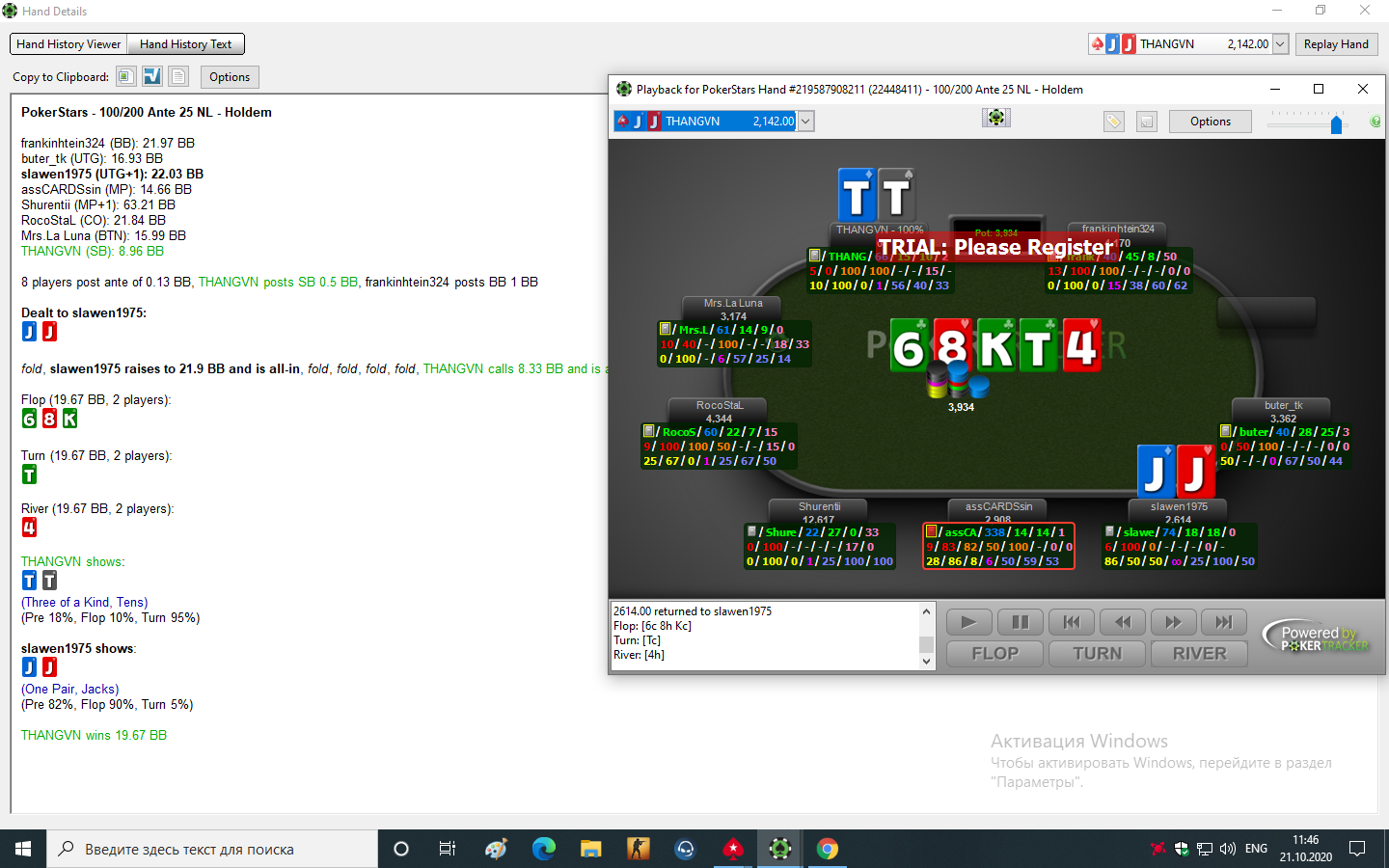
Task: Click poker chip icon in replayer toolbar
Action: (x=995, y=117)
